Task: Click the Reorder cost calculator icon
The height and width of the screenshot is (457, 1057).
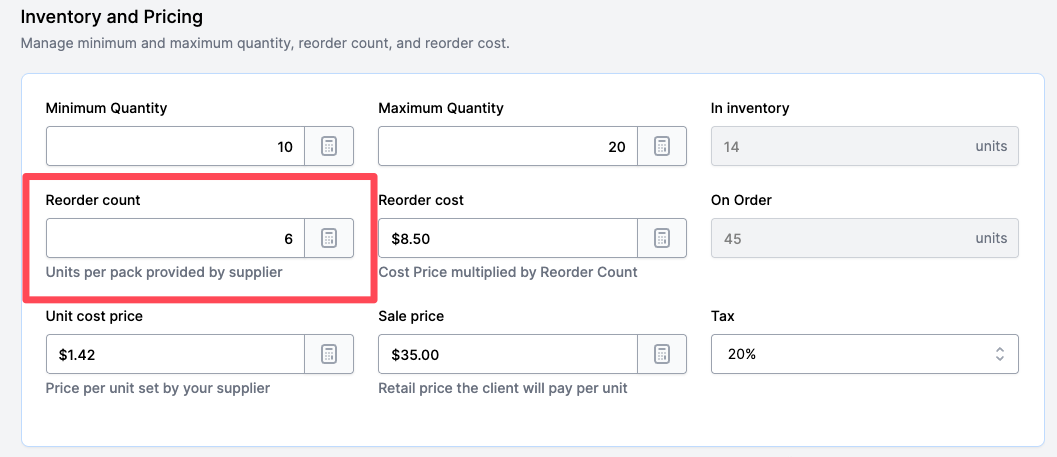Action: [661, 239]
